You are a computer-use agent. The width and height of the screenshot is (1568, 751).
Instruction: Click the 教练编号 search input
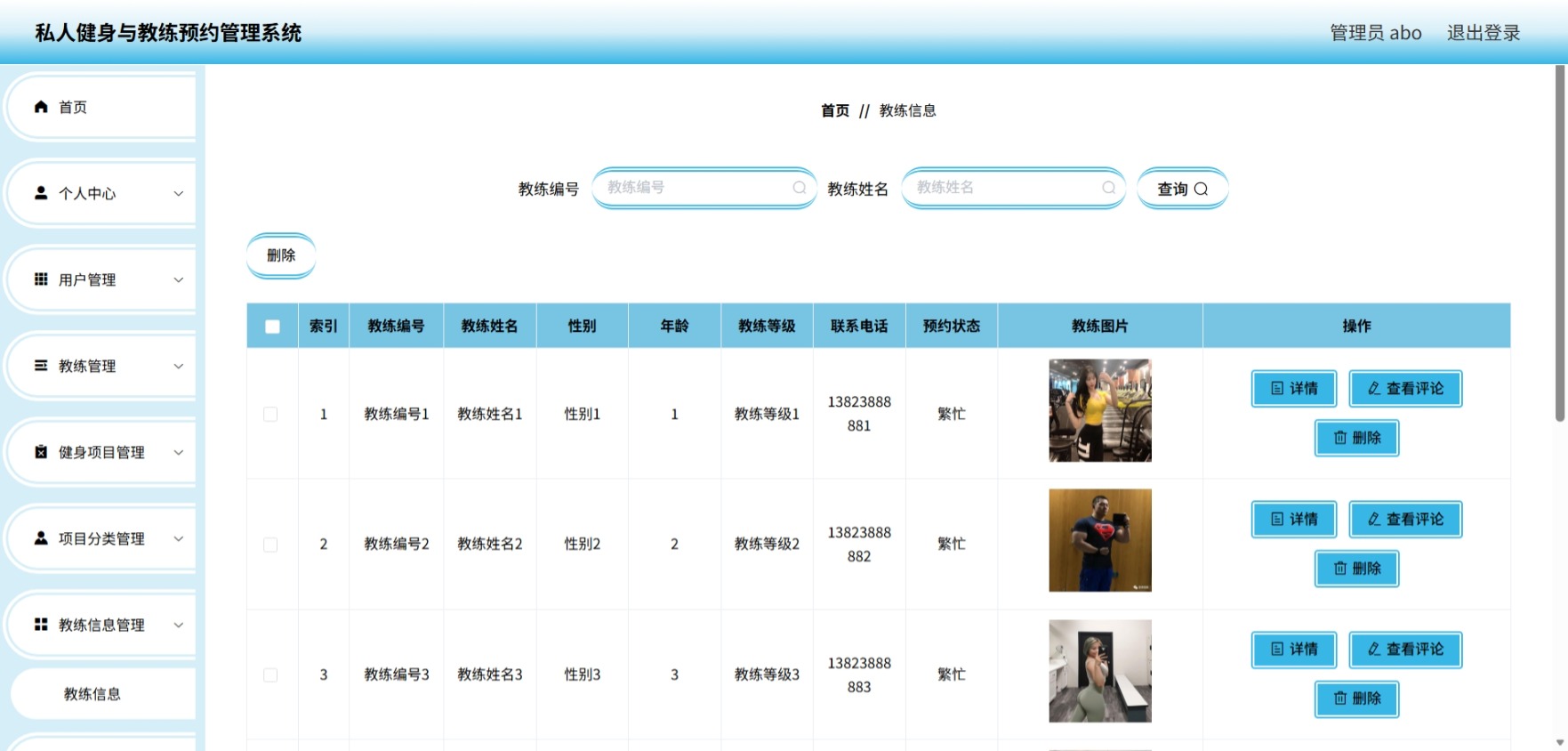[x=704, y=188]
